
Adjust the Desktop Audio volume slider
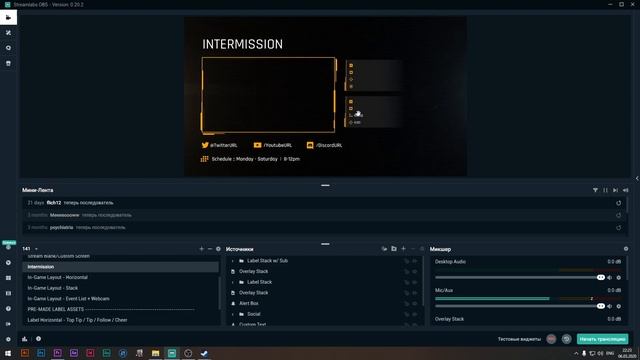tap(520, 278)
